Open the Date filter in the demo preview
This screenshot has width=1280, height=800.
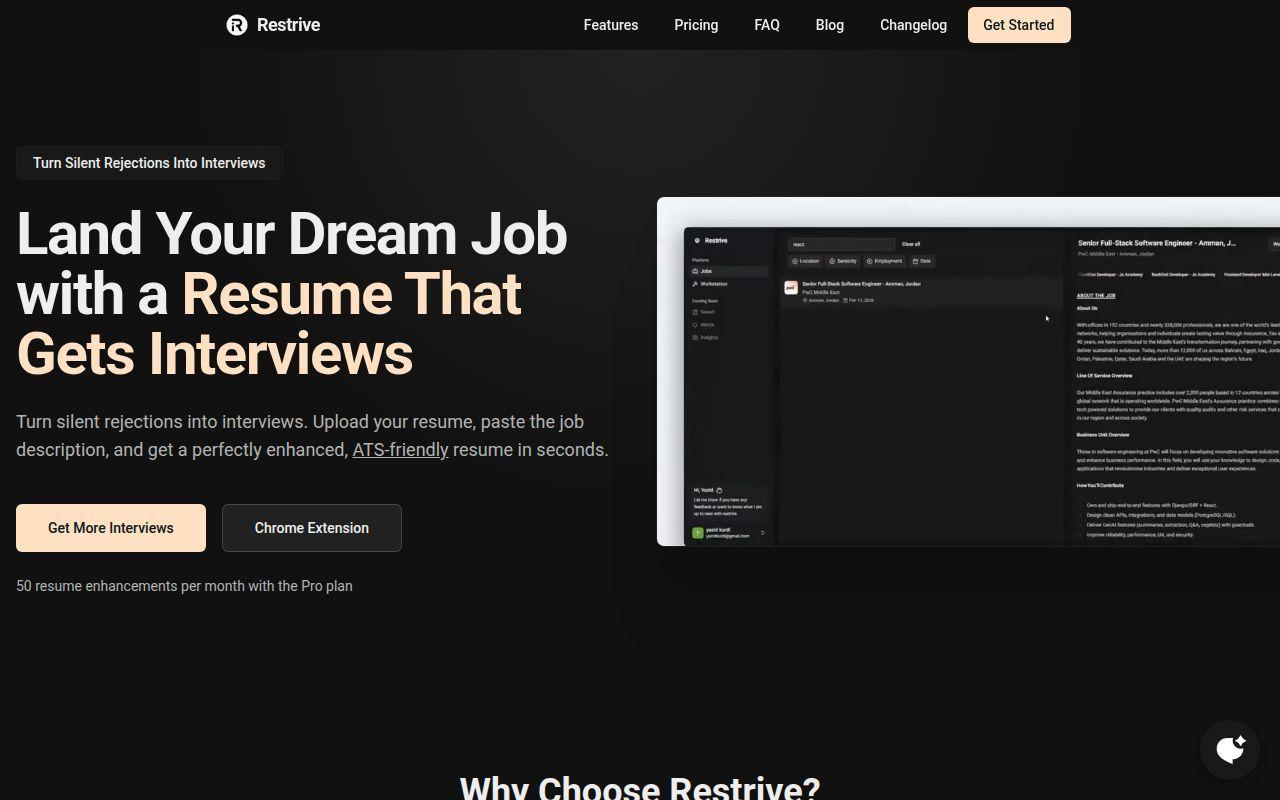(x=922, y=261)
